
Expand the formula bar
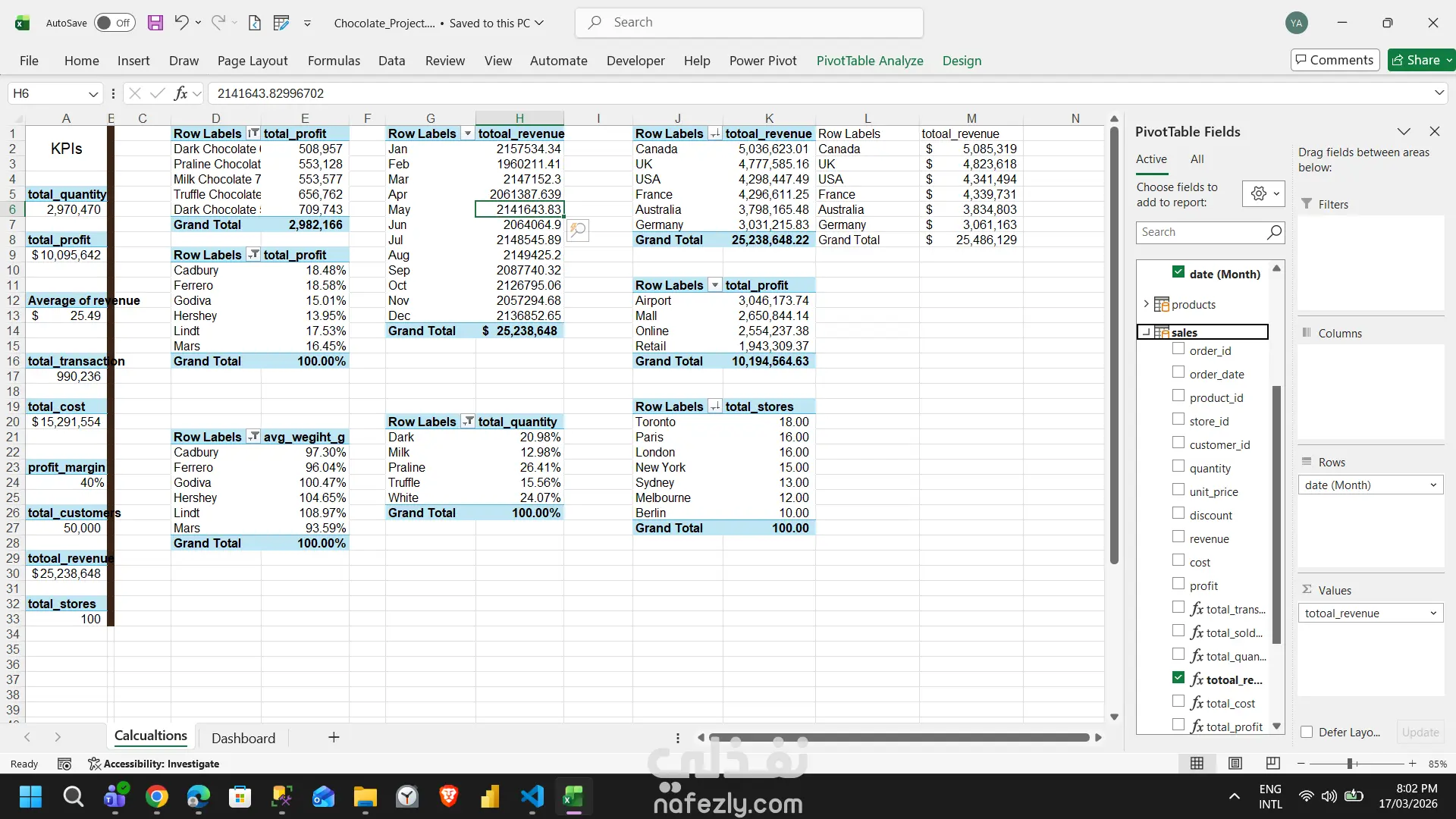1439,93
